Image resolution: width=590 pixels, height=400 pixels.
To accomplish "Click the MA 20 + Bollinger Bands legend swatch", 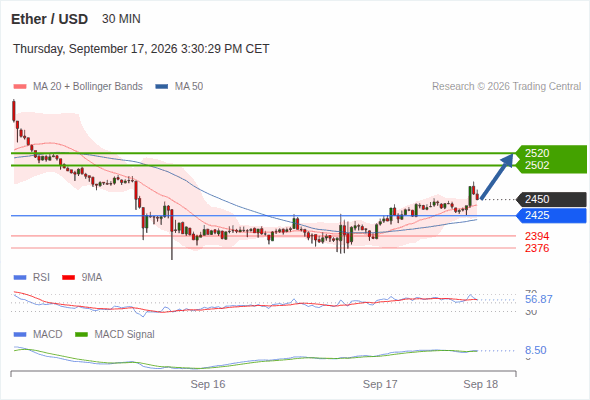I will click(x=20, y=87).
